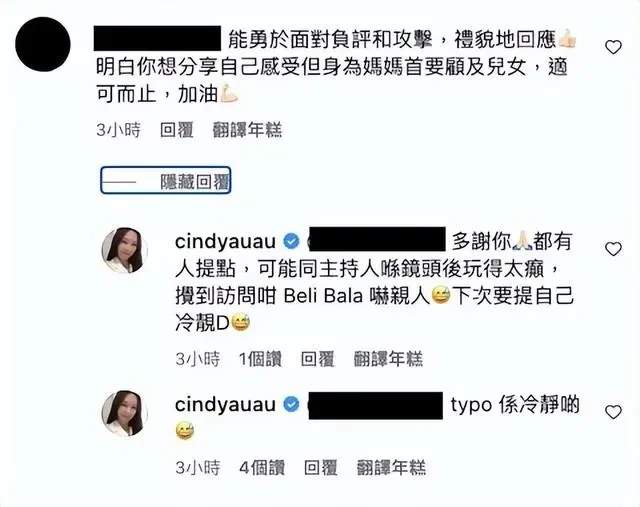
Task: Like the typo reply heart icon
Action: click(613, 412)
